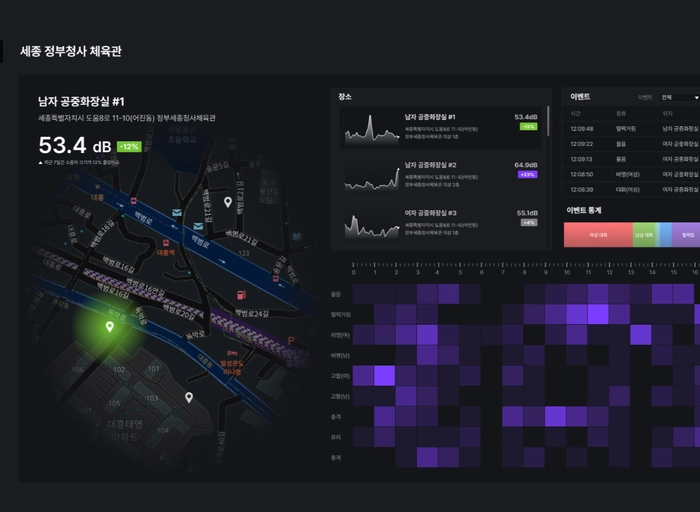Click the blue mail envelope icon on map

(x=177, y=212)
